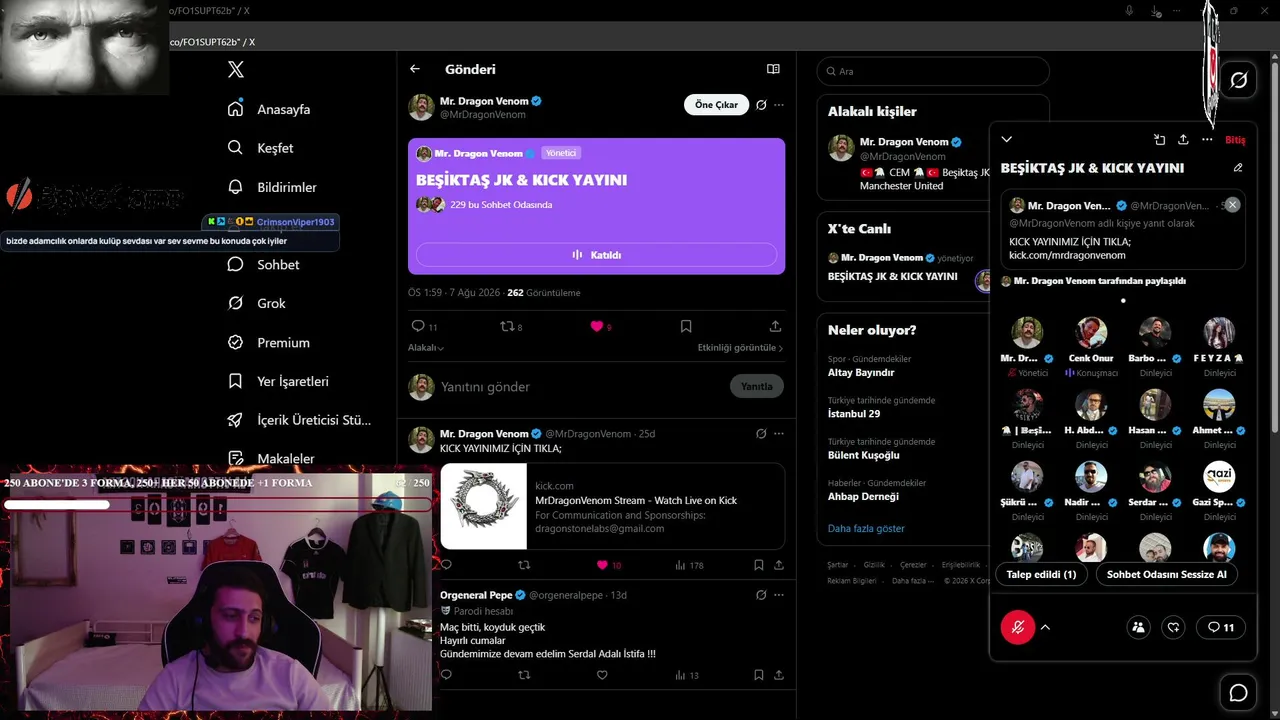Open Grok icon on main post header
This screenshot has height=720, width=1280.
[761, 105]
